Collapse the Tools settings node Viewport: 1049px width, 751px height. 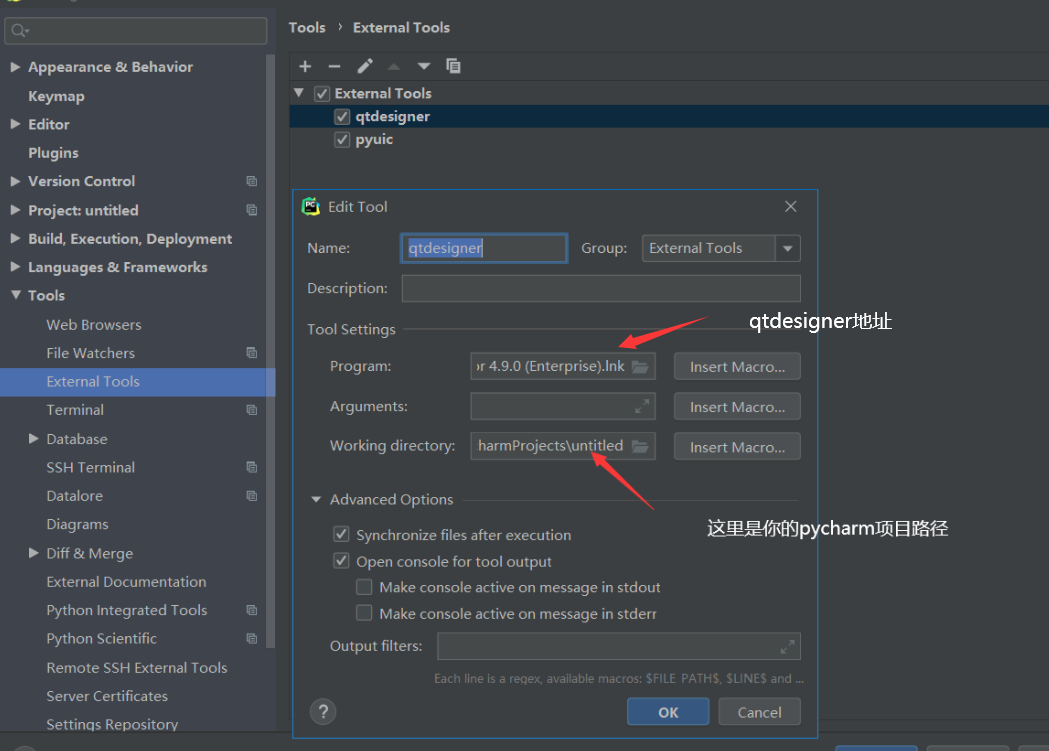click(x=15, y=295)
